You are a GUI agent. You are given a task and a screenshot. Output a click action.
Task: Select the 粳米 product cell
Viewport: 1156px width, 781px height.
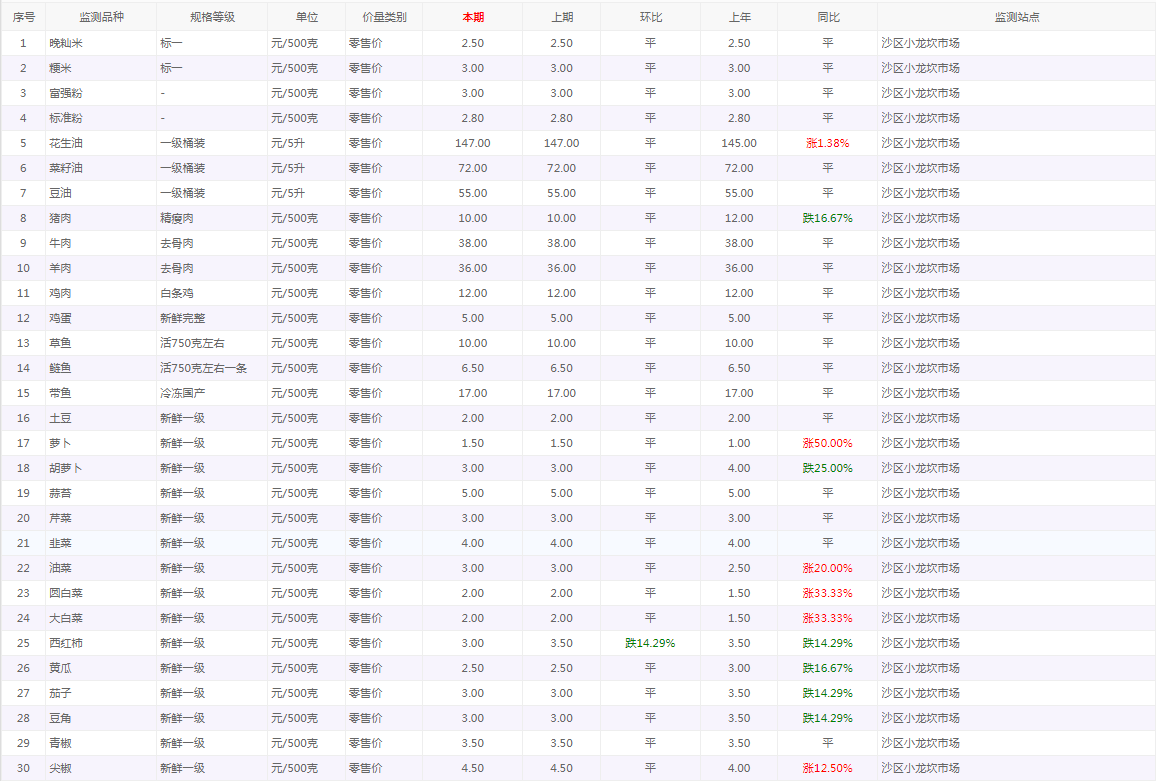click(x=101, y=69)
